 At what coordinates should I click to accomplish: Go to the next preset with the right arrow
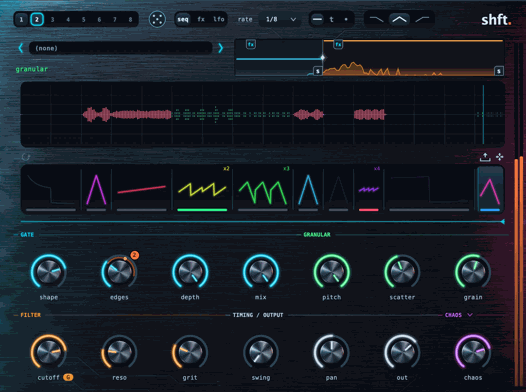pyautogui.click(x=220, y=48)
